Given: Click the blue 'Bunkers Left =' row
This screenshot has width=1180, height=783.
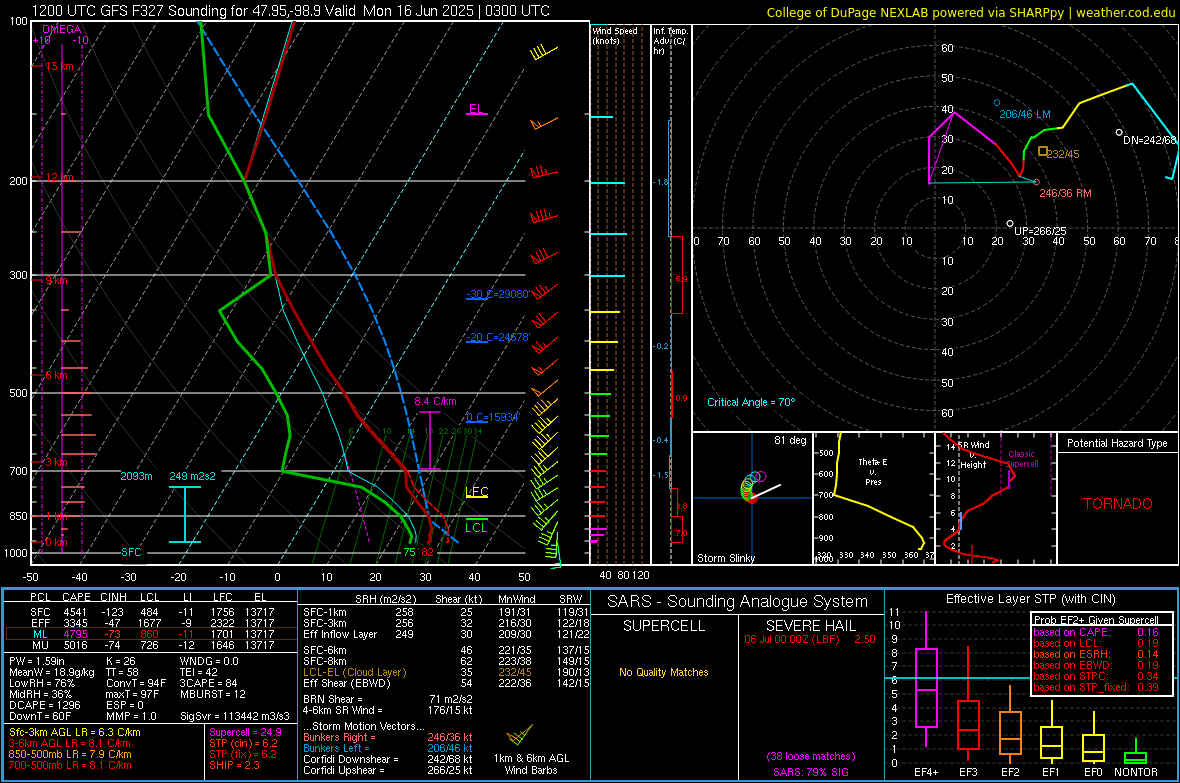Looking at the screenshot, I should click(x=388, y=748).
